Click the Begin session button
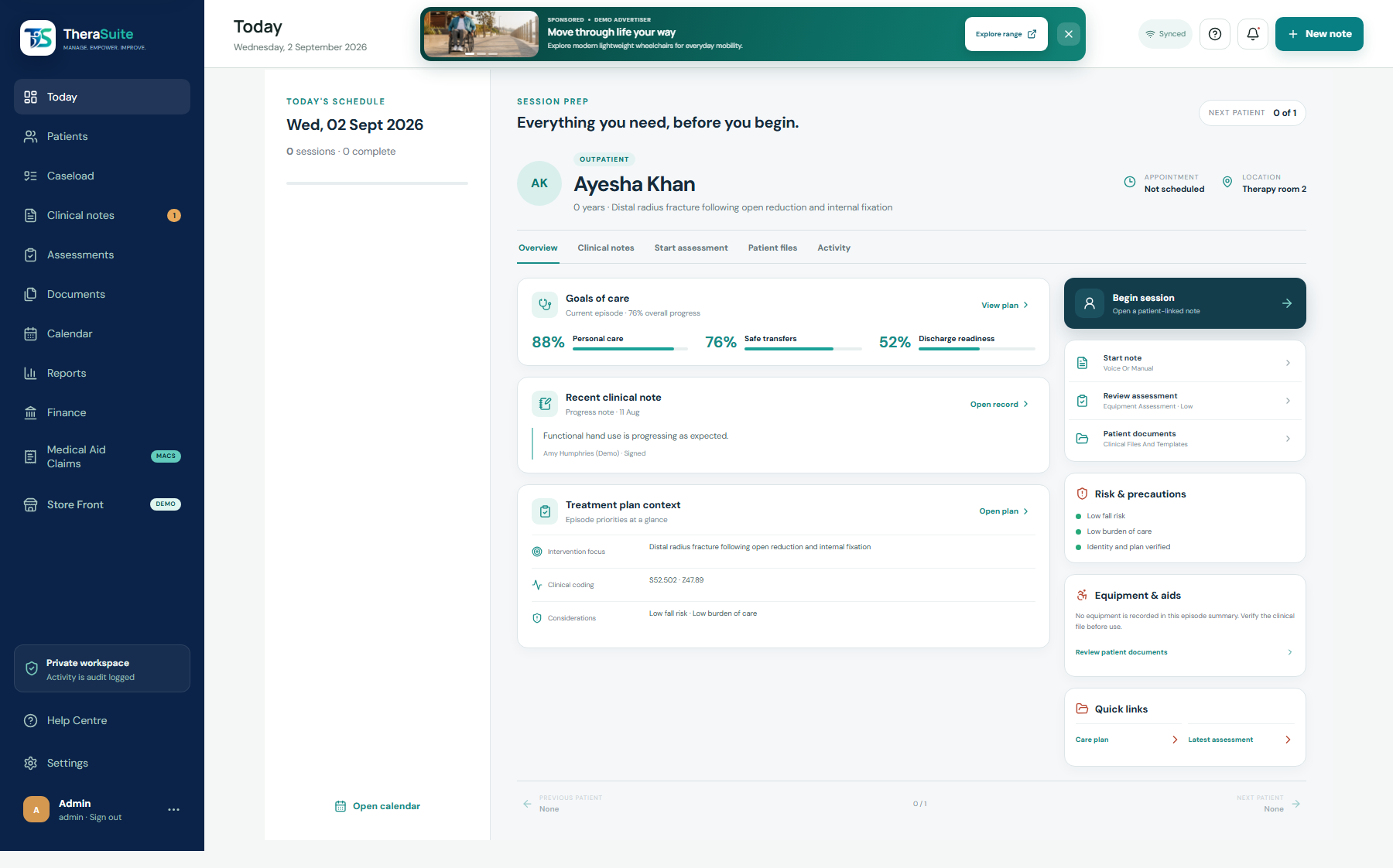The image size is (1393, 868). [x=1185, y=303]
